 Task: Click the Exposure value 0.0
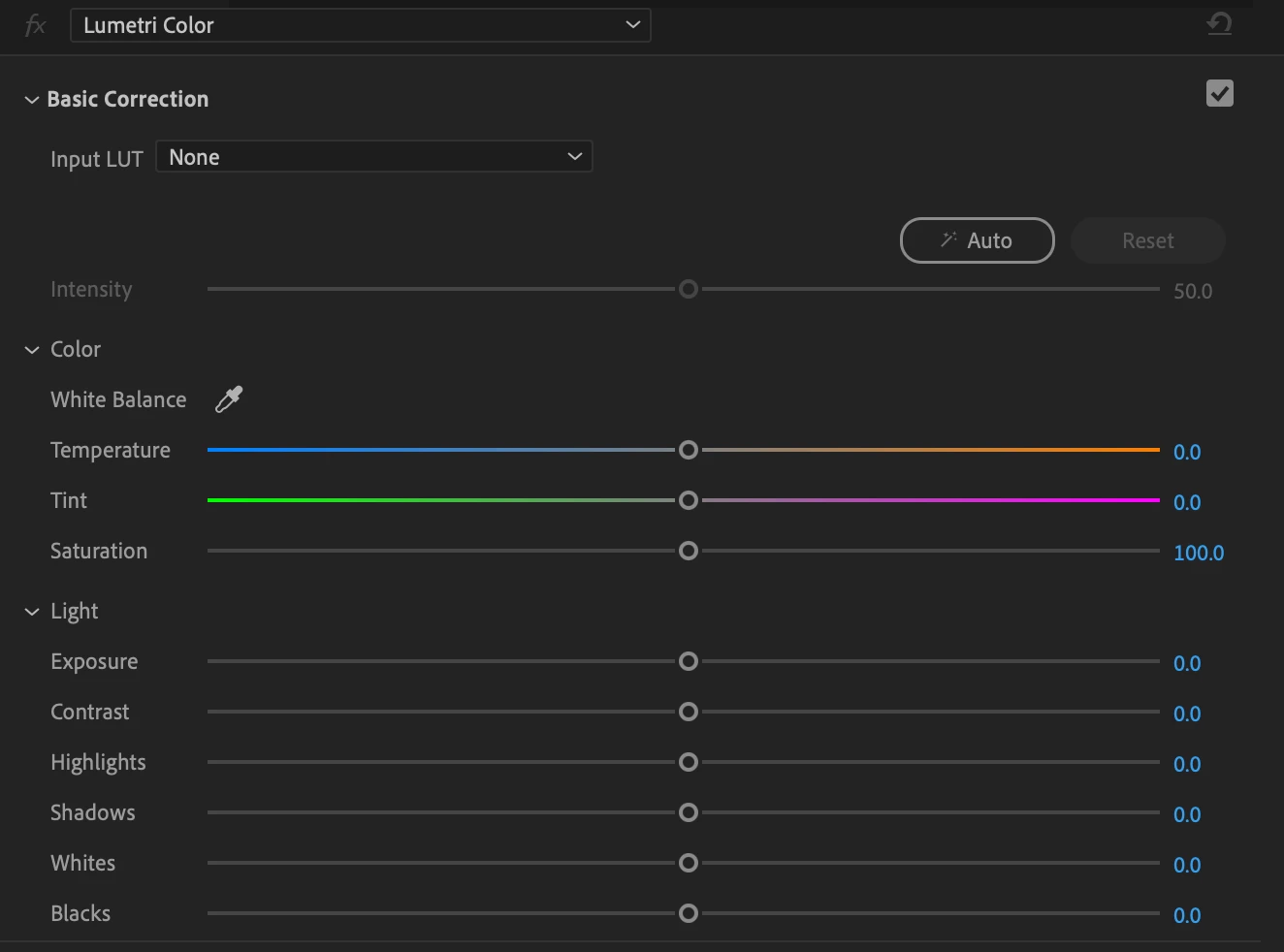(x=1187, y=663)
